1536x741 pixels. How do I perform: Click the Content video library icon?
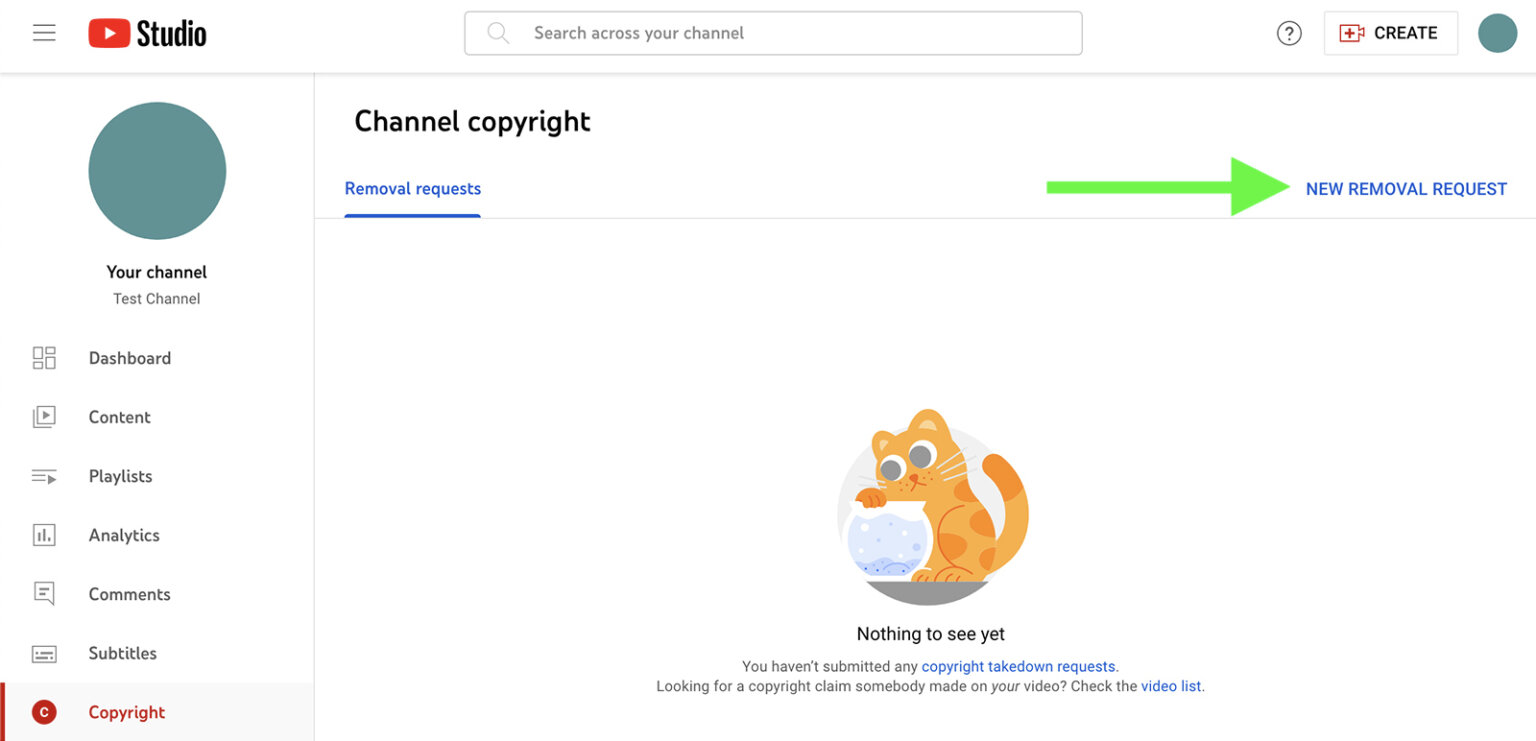point(44,417)
